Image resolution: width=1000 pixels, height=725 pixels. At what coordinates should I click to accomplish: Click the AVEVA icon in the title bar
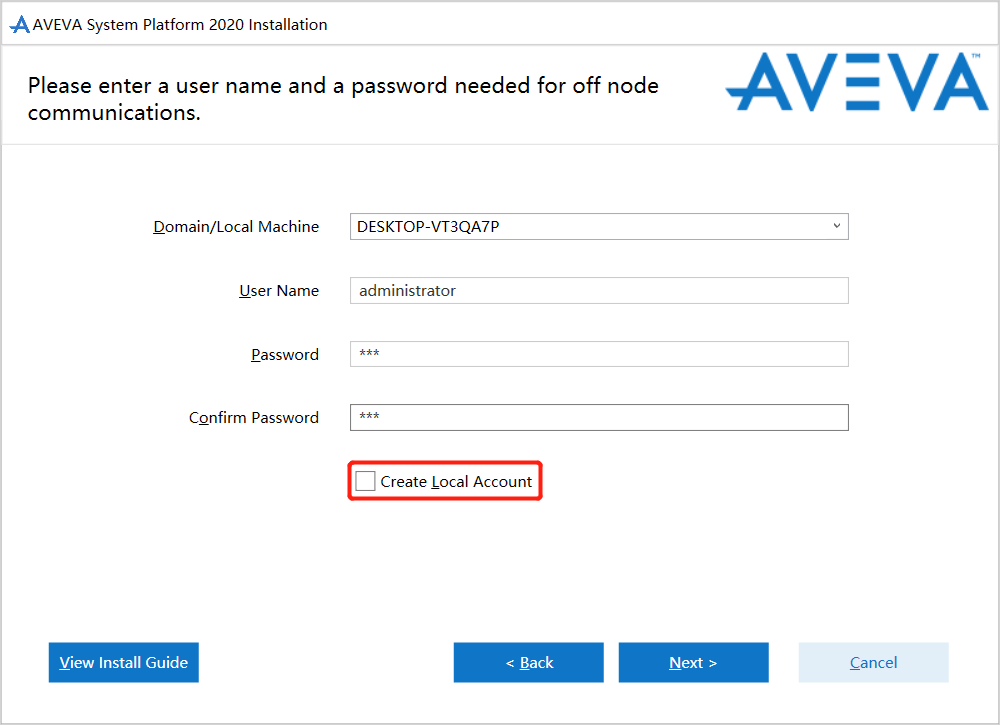19,25
